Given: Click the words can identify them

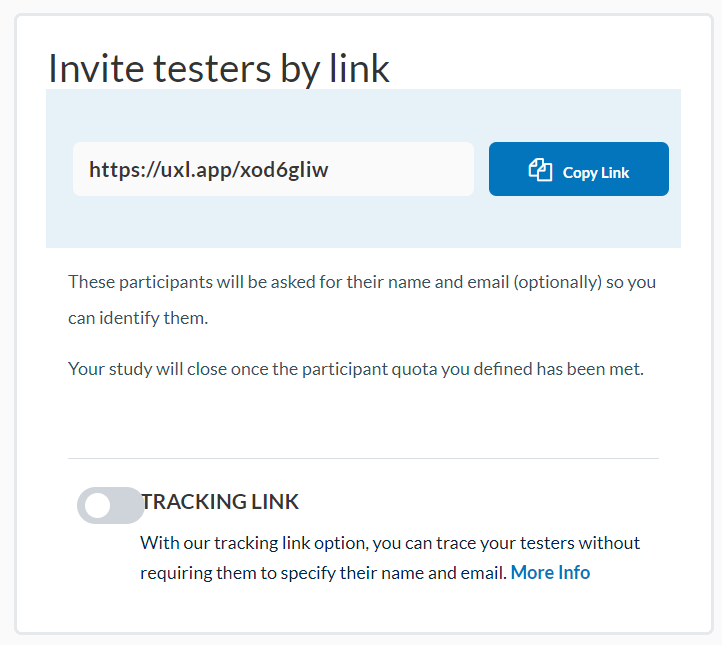Looking at the screenshot, I should [138, 318].
